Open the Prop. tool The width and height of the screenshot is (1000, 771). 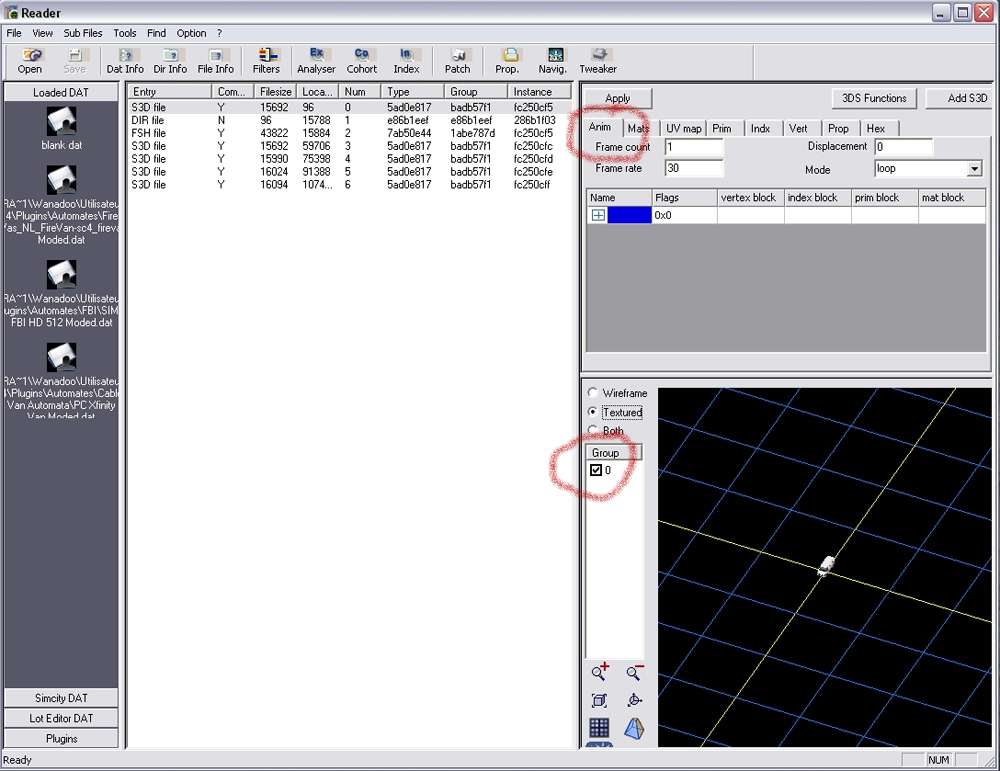[508, 61]
